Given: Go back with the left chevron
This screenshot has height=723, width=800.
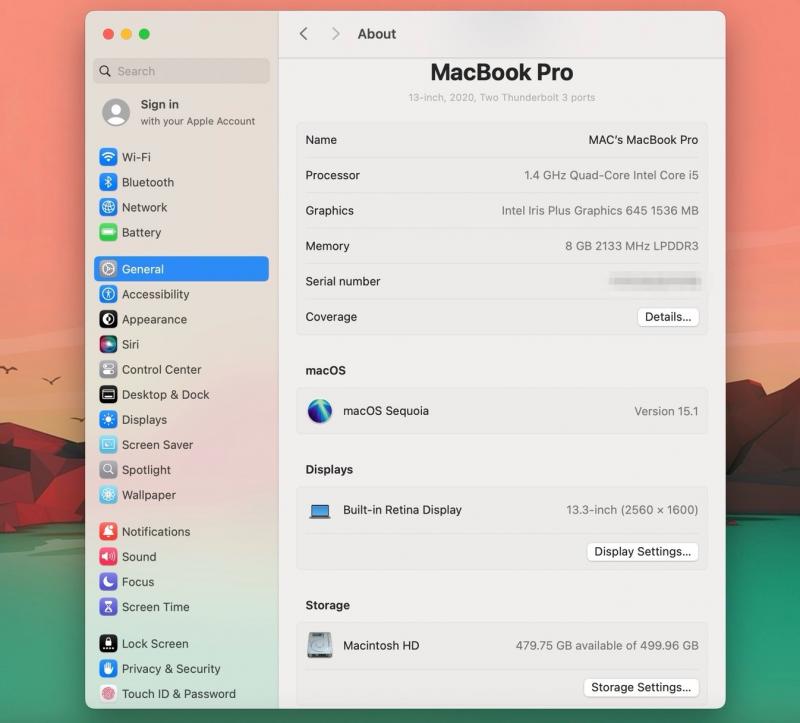Looking at the screenshot, I should tap(304, 34).
